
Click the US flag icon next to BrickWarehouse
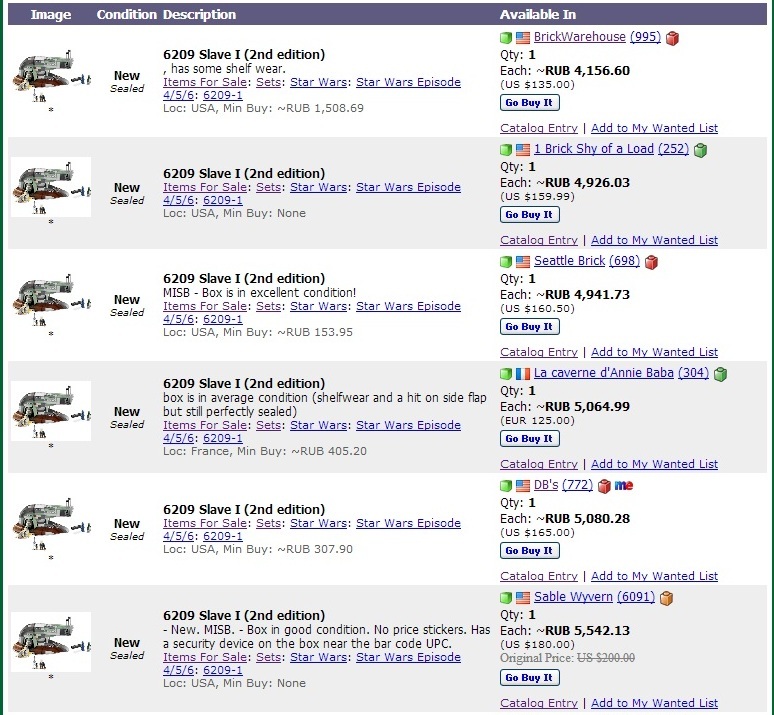(523, 38)
